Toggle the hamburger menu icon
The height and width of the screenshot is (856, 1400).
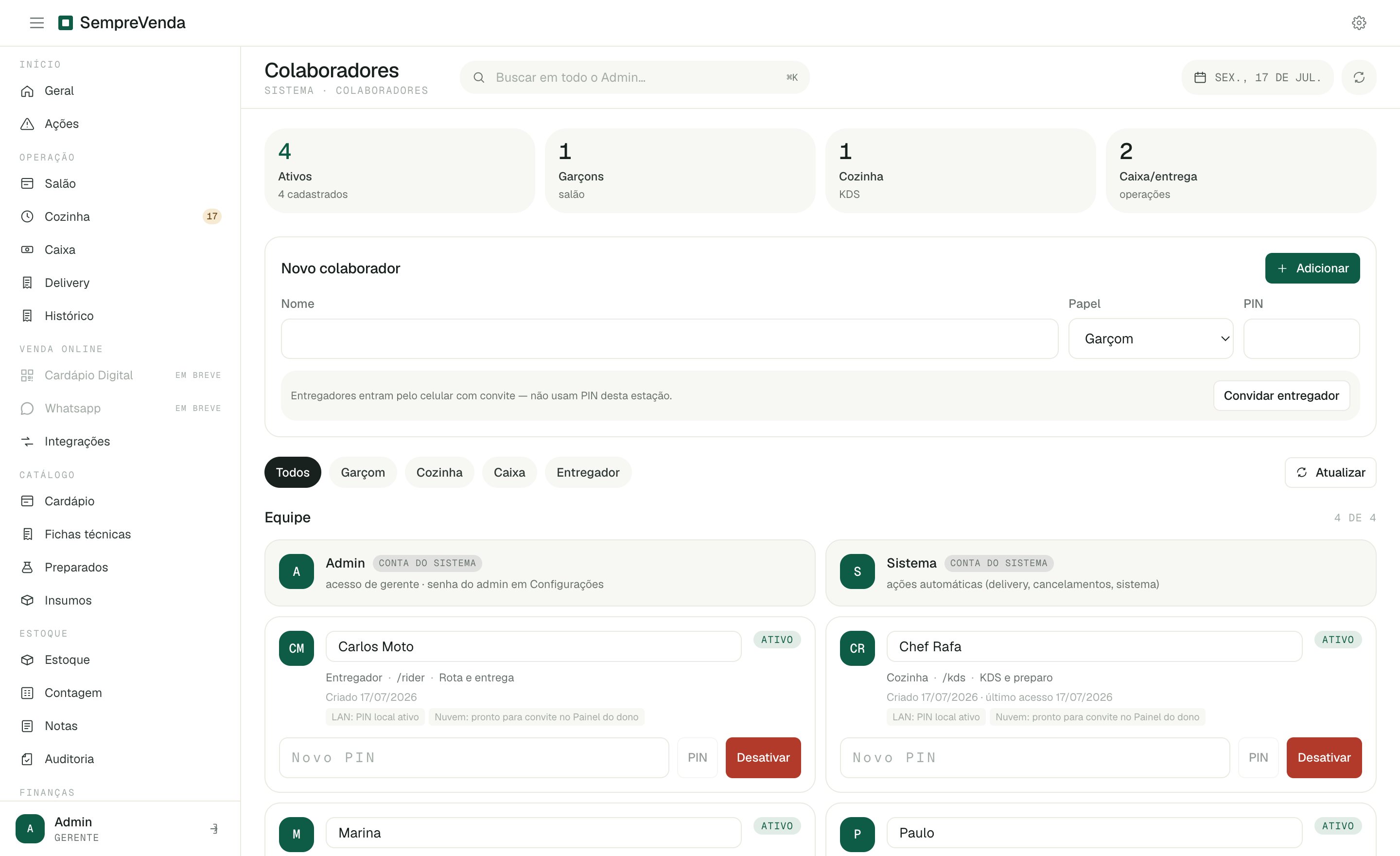coord(37,23)
